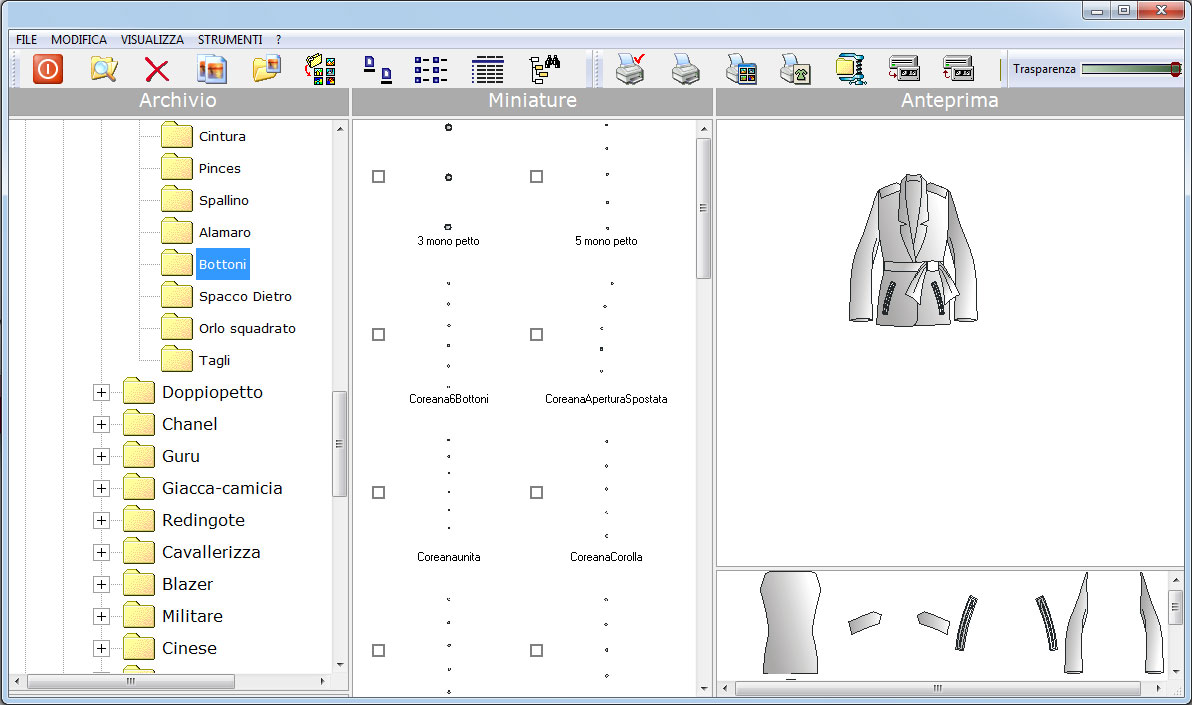The image size is (1192, 705).
Task: Click the Spacco Dietro folder icon
Action: click(x=176, y=295)
